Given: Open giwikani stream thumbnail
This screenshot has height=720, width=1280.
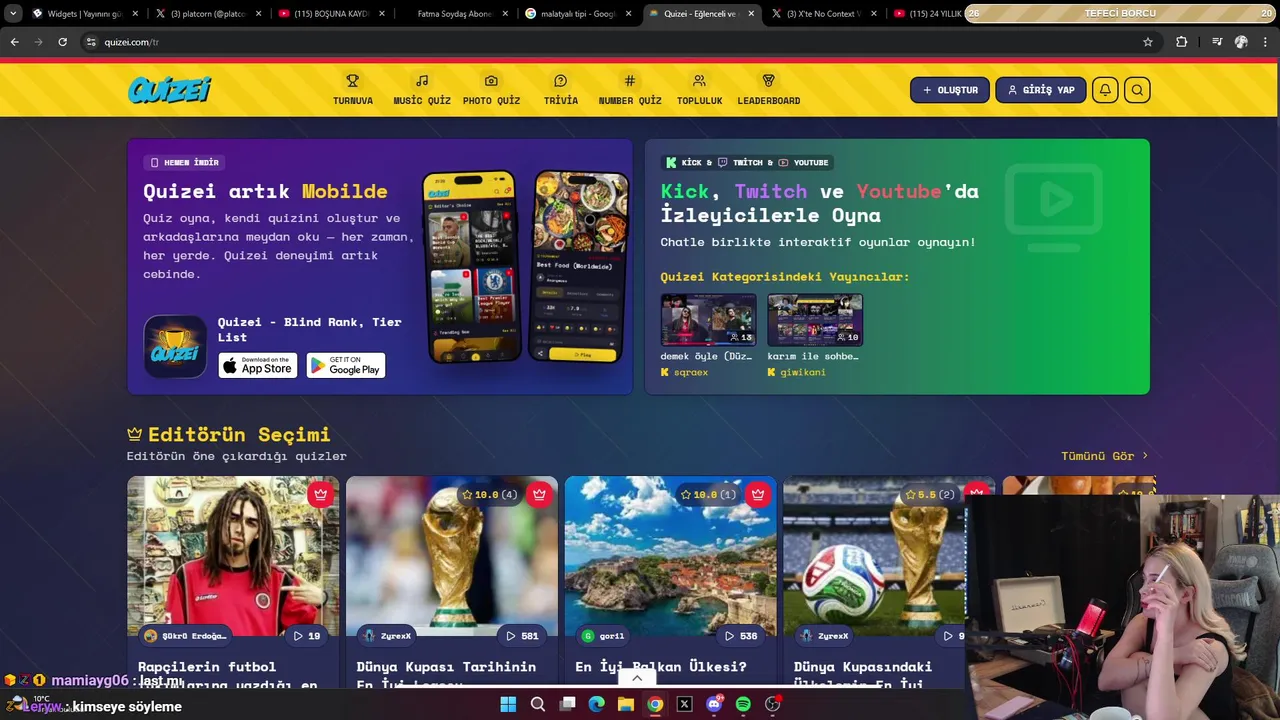Looking at the screenshot, I should pos(815,320).
